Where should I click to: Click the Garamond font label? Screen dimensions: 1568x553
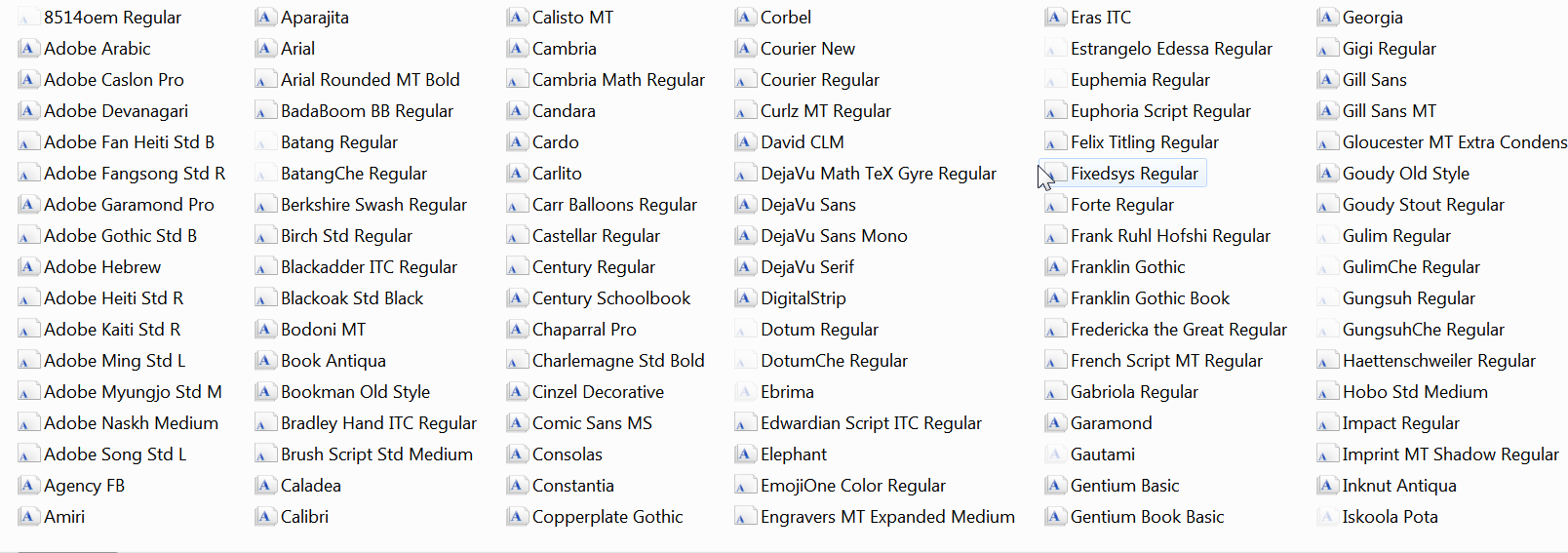click(1111, 423)
